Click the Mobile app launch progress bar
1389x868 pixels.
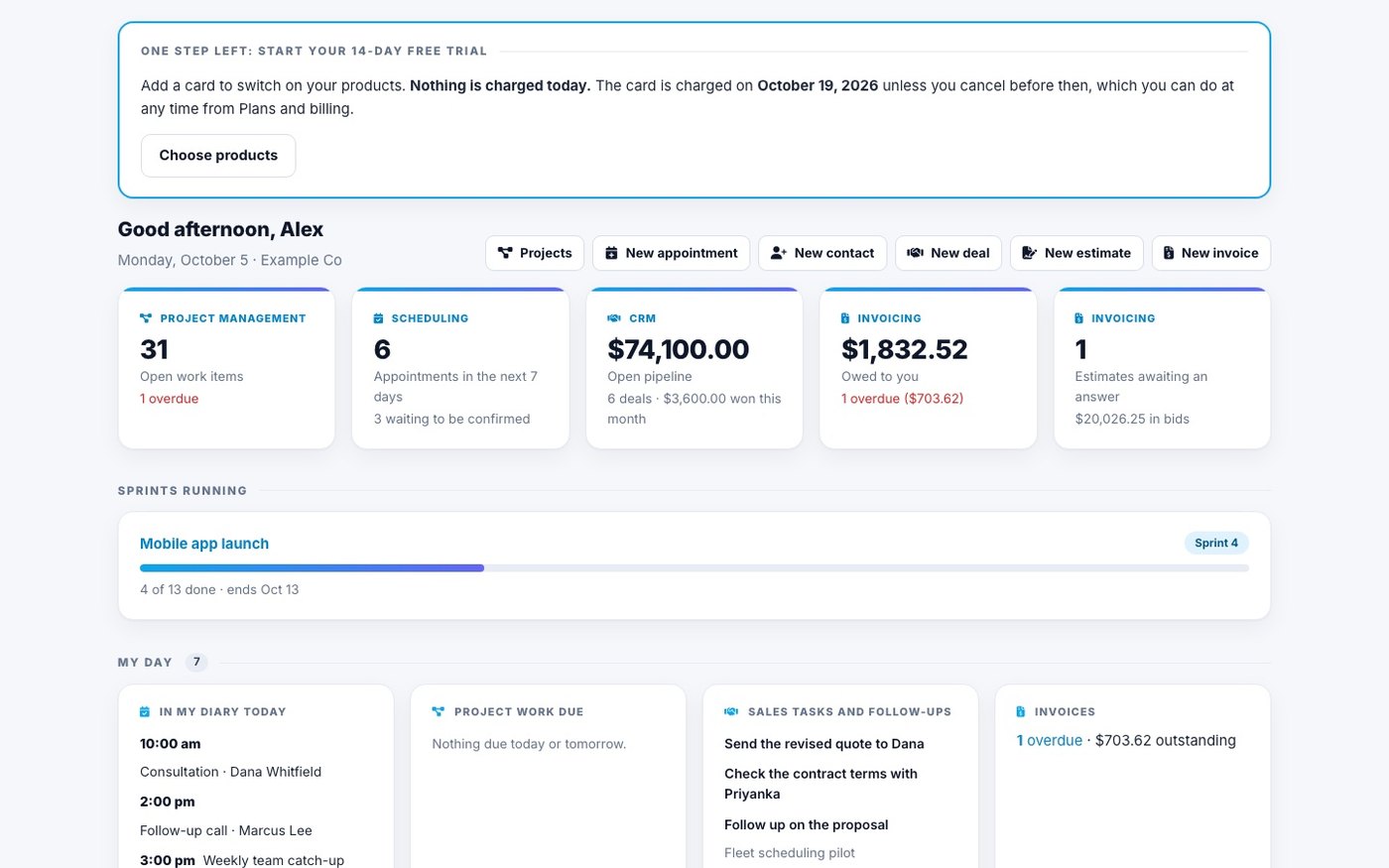tap(694, 568)
